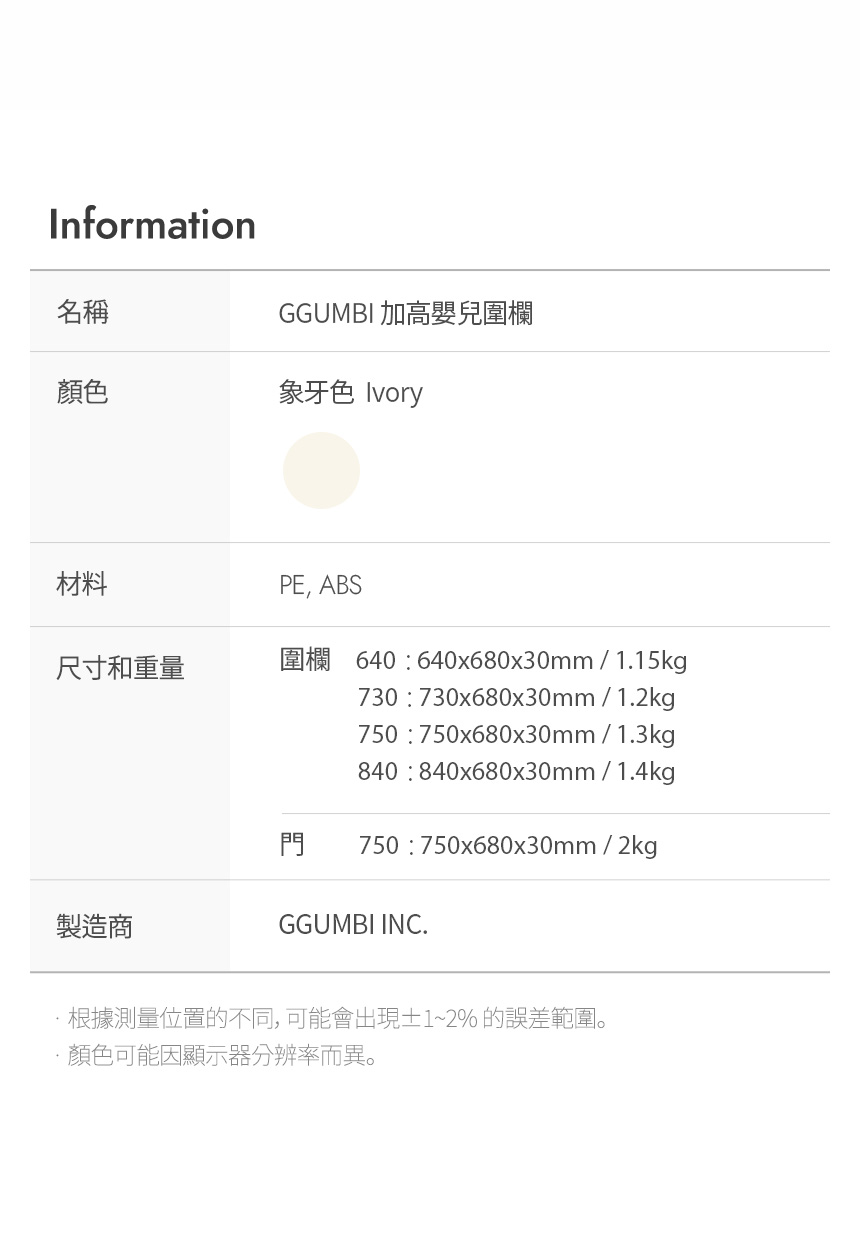The width and height of the screenshot is (860, 1250).
Task: Click the 門 sub-label
Action: [x=292, y=845]
